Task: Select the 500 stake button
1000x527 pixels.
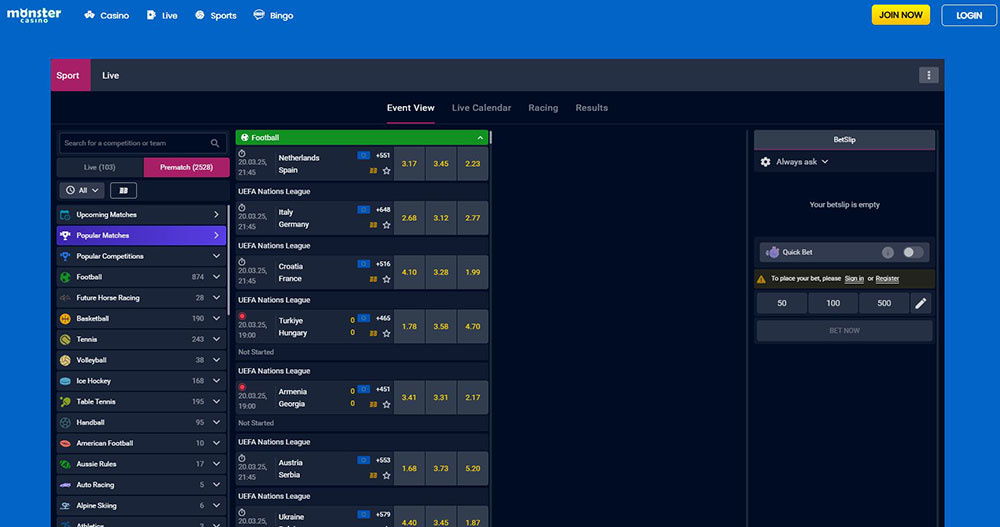Action: (x=884, y=304)
